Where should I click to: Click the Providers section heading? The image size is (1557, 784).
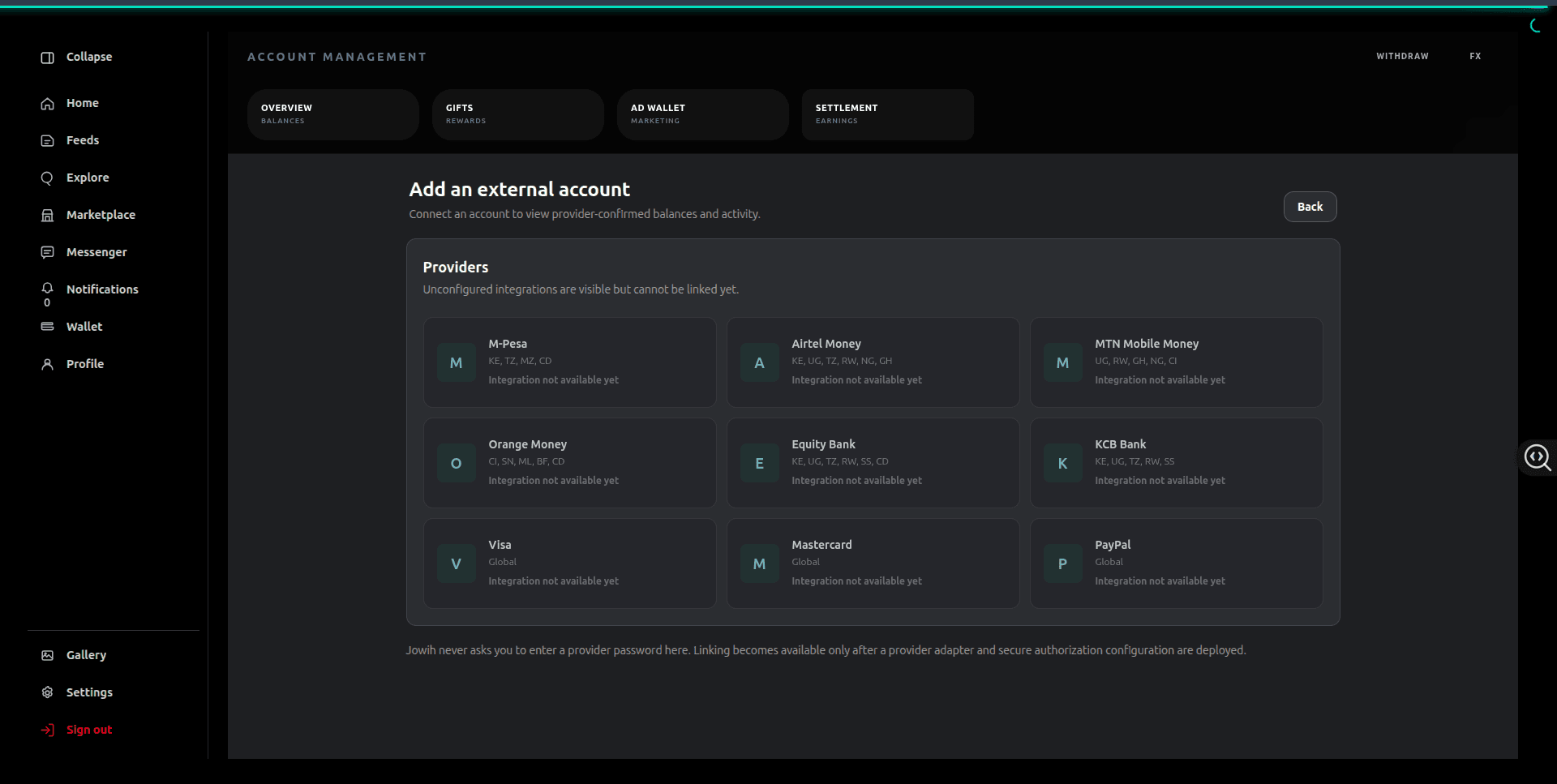456,268
